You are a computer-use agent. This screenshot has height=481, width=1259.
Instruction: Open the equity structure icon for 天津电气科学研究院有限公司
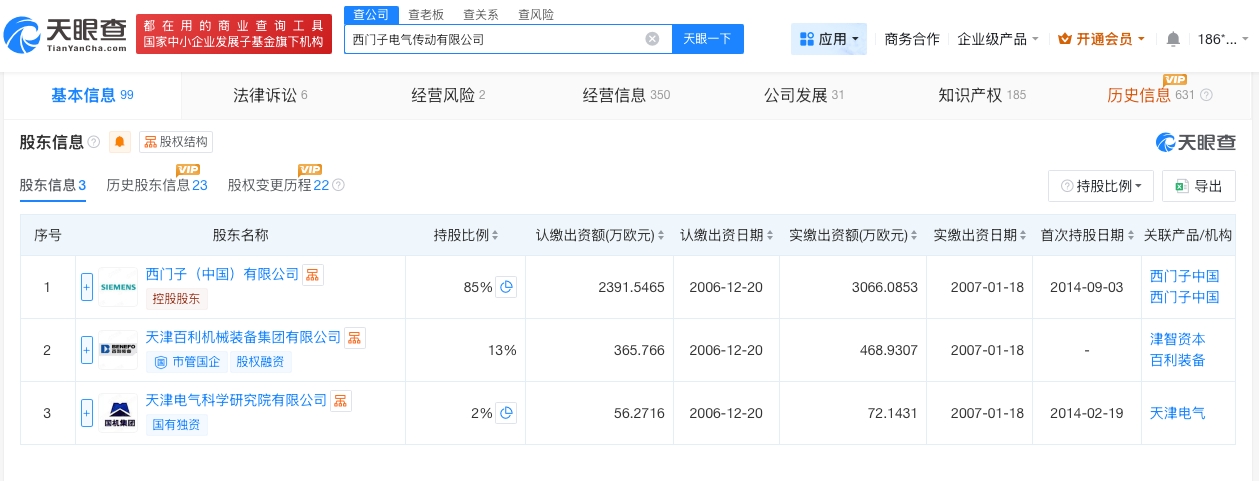click(x=341, y=400)
